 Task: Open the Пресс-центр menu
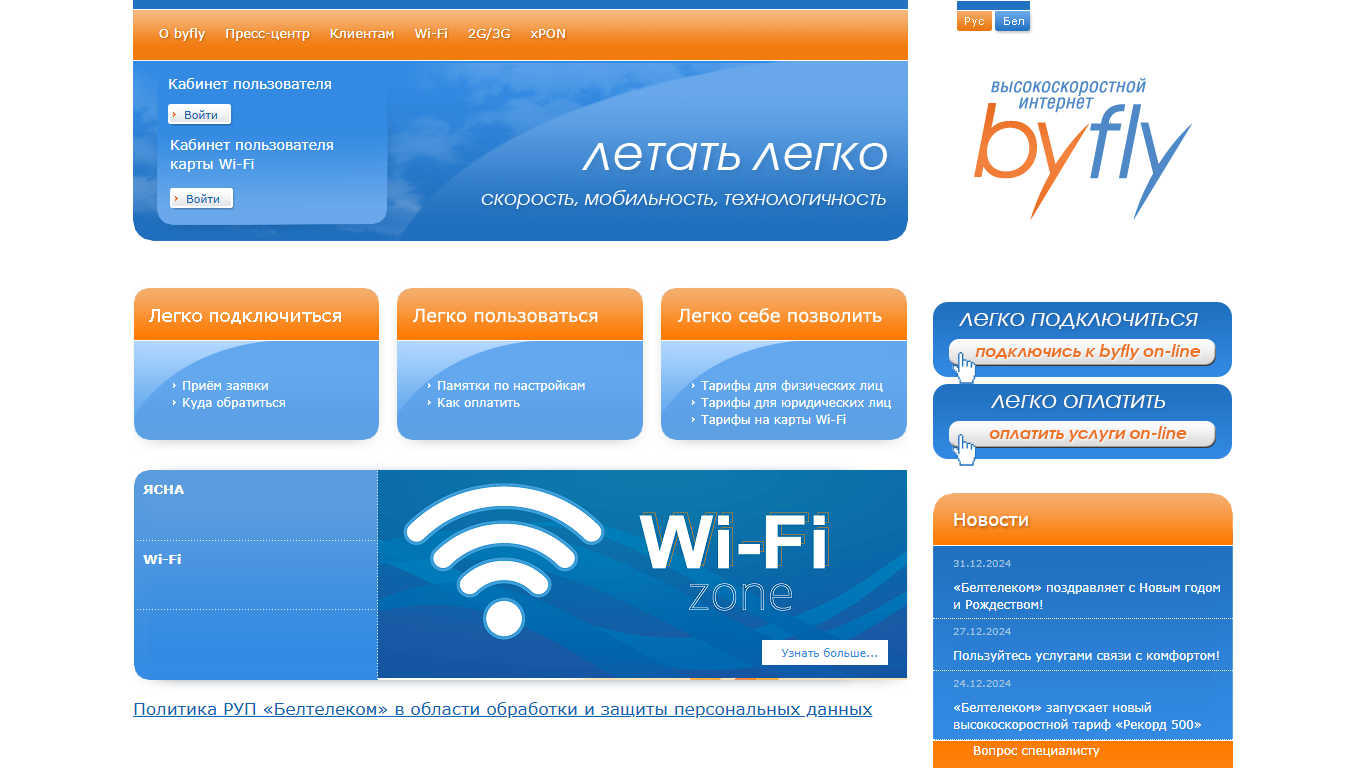coord(267,33)
